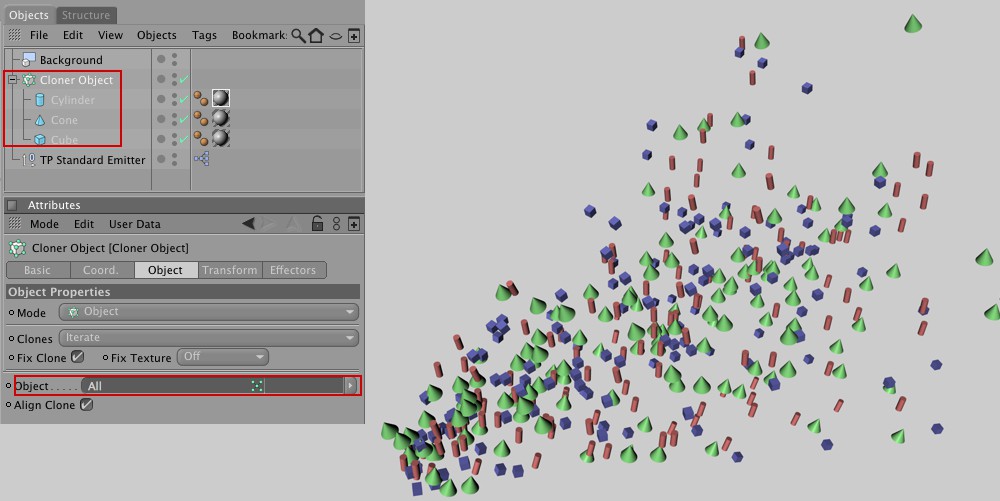The image size is (1000, 501).
Task: Click the lock icon in Attributes panel
Action: point(317,224)
